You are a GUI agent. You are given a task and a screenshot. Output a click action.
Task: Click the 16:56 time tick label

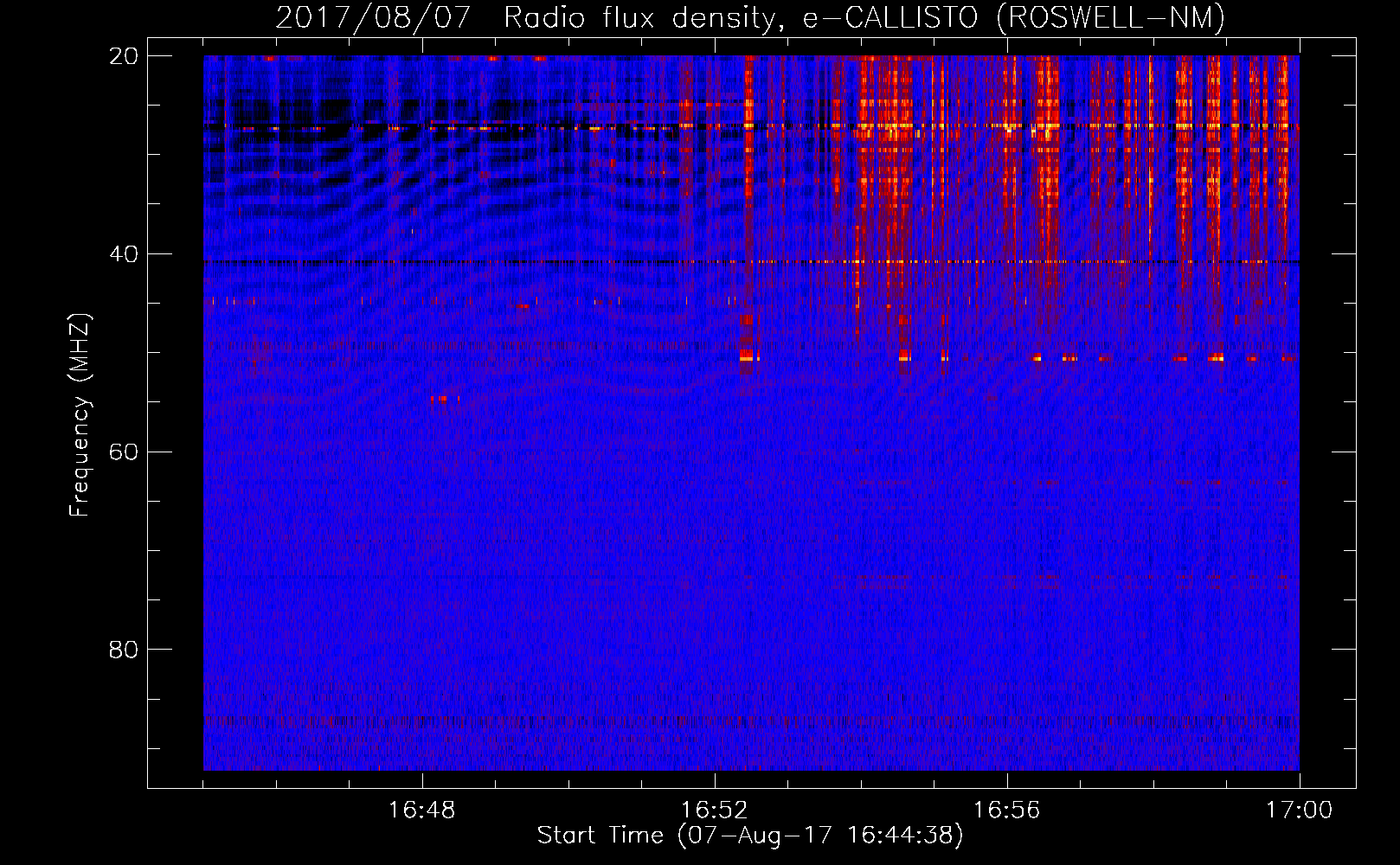tap(1007, 810)
